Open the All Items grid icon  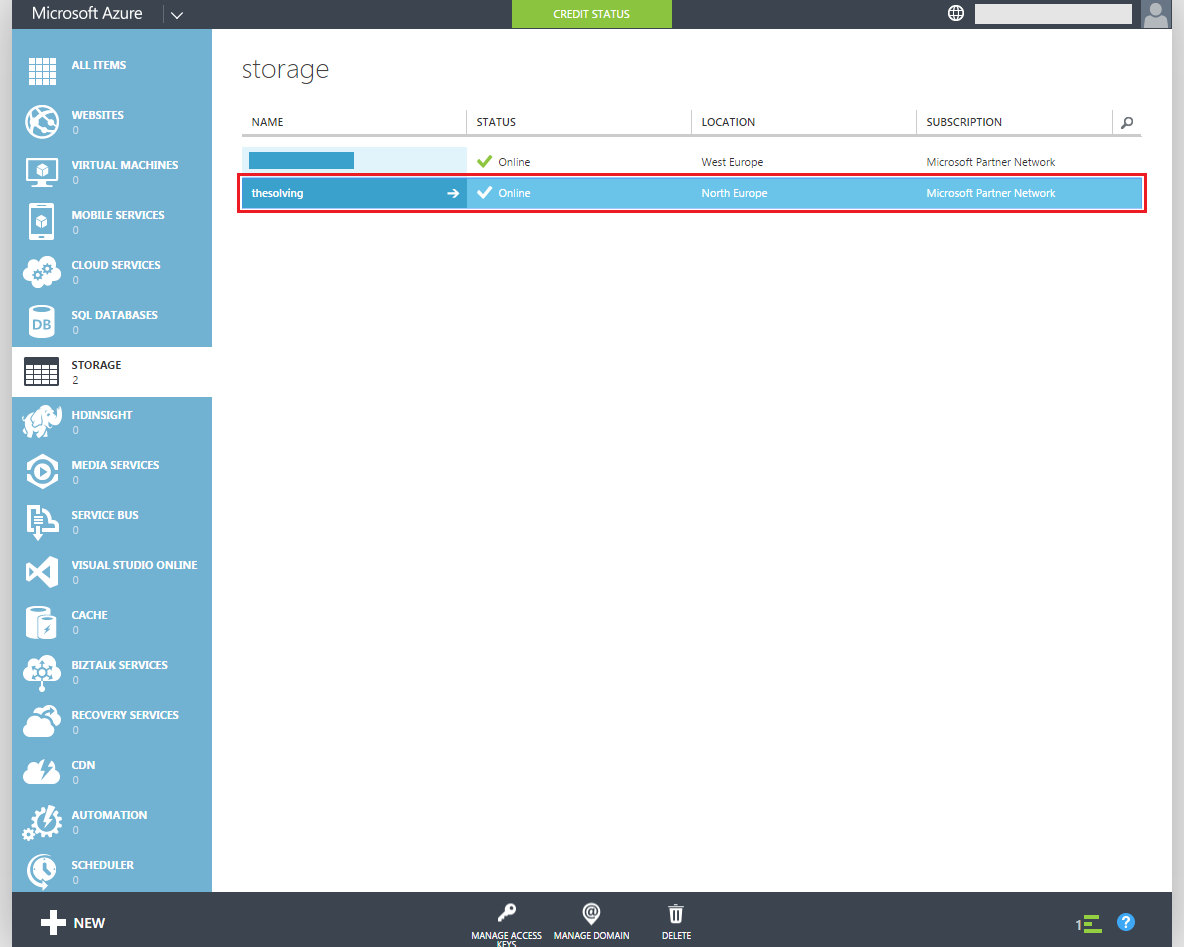click(x=42, y=71)
